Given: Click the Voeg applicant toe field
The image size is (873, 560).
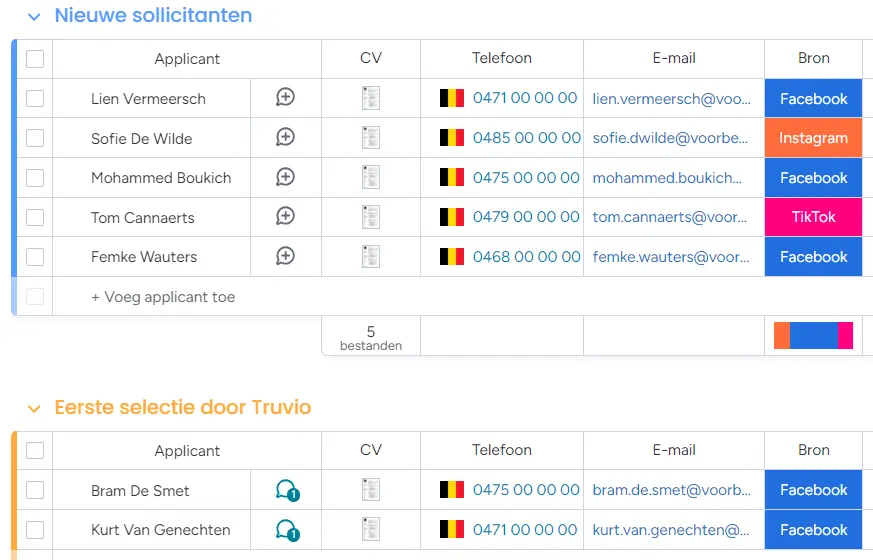Looking at the screenshot, I should pos(163,297).
